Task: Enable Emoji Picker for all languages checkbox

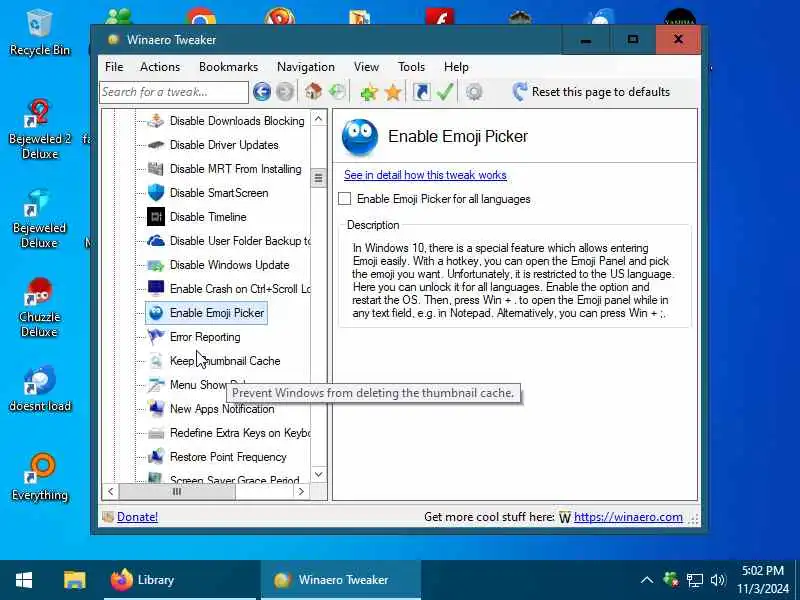Action: [345, 198]
